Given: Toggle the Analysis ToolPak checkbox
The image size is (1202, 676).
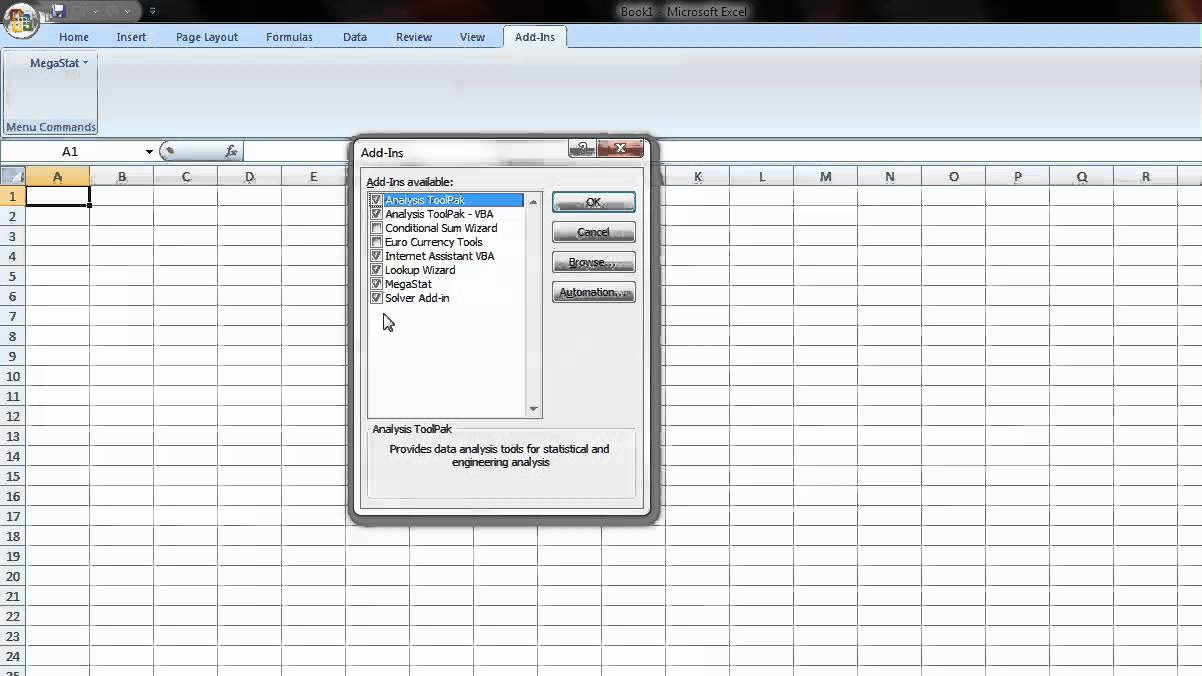Looking at the screenshot, I should click(377, 200).
